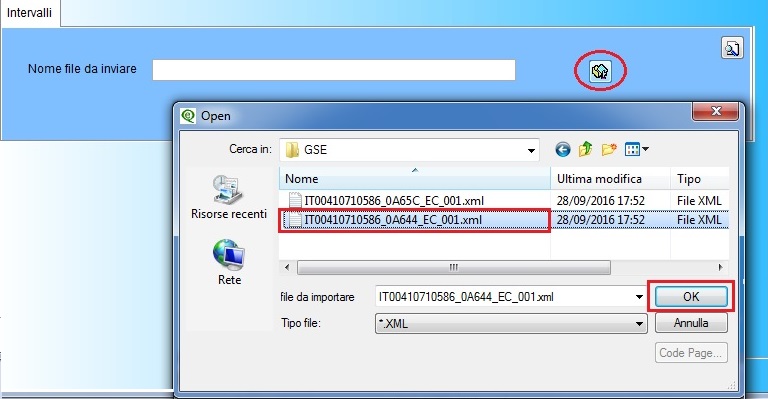Click the file icon of IT00410710586_0A65C_EC_001.xml

coord(295,200)
